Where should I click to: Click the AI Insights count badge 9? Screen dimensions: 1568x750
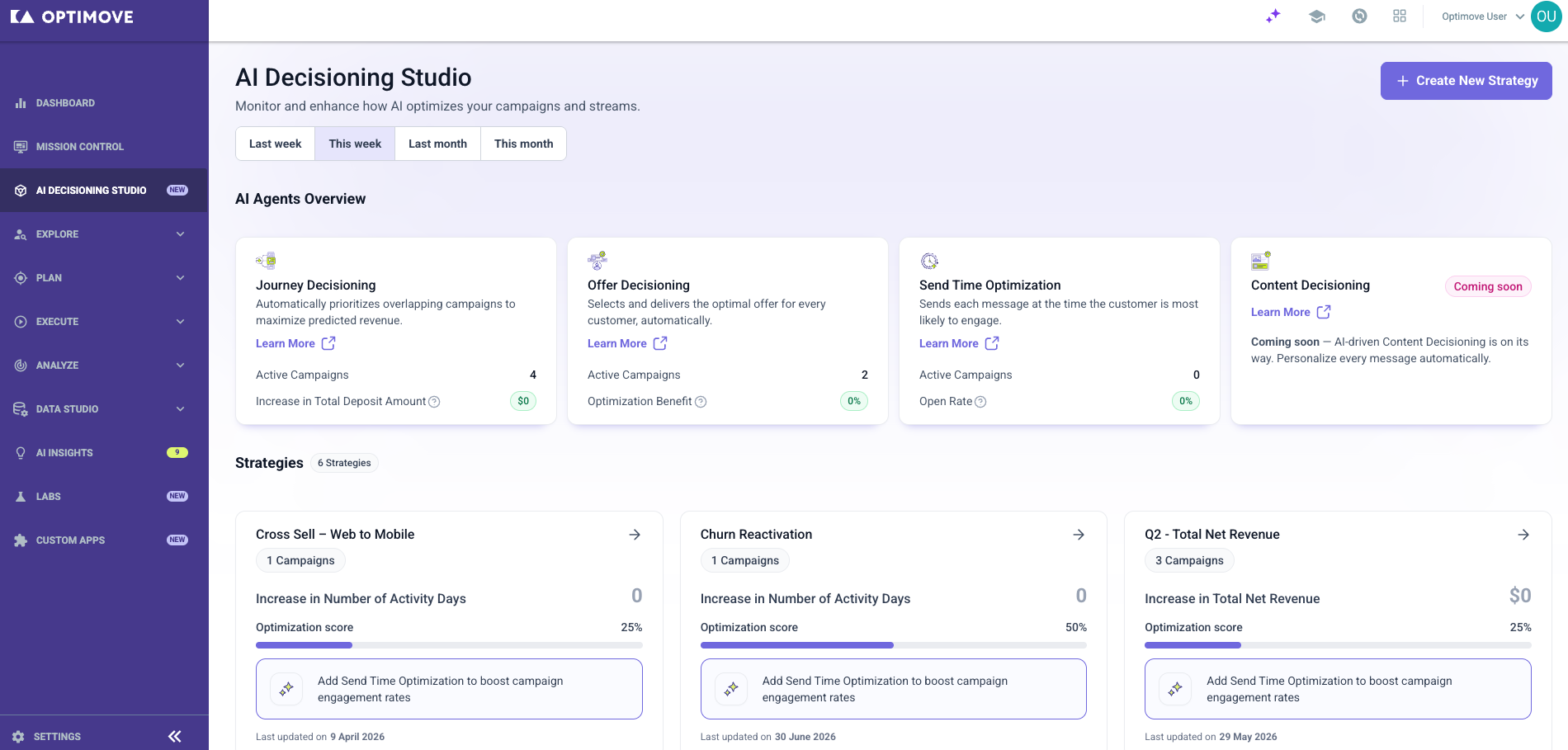coord(177,452)
